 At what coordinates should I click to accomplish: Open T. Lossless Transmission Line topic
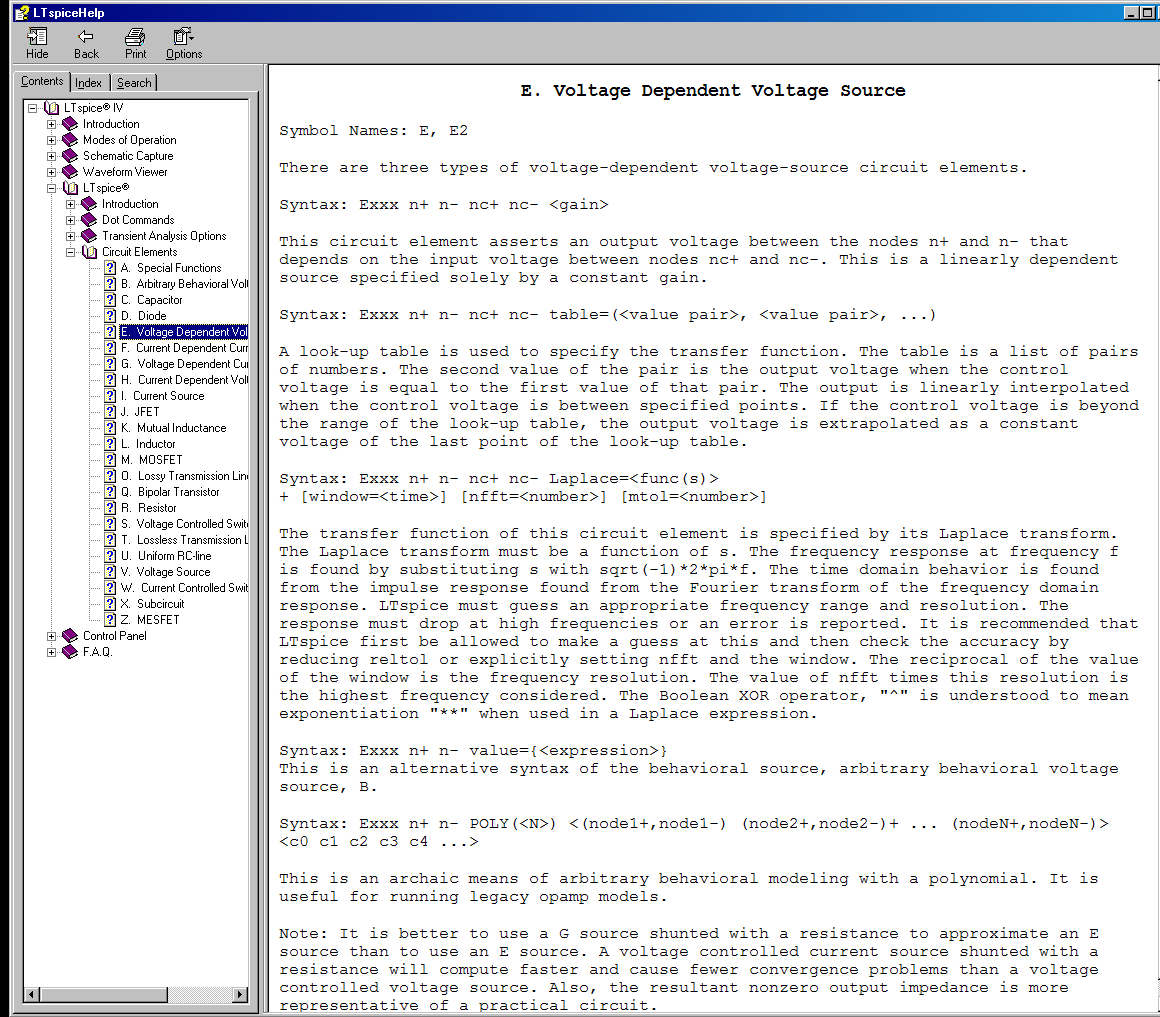tap(184, 540)
